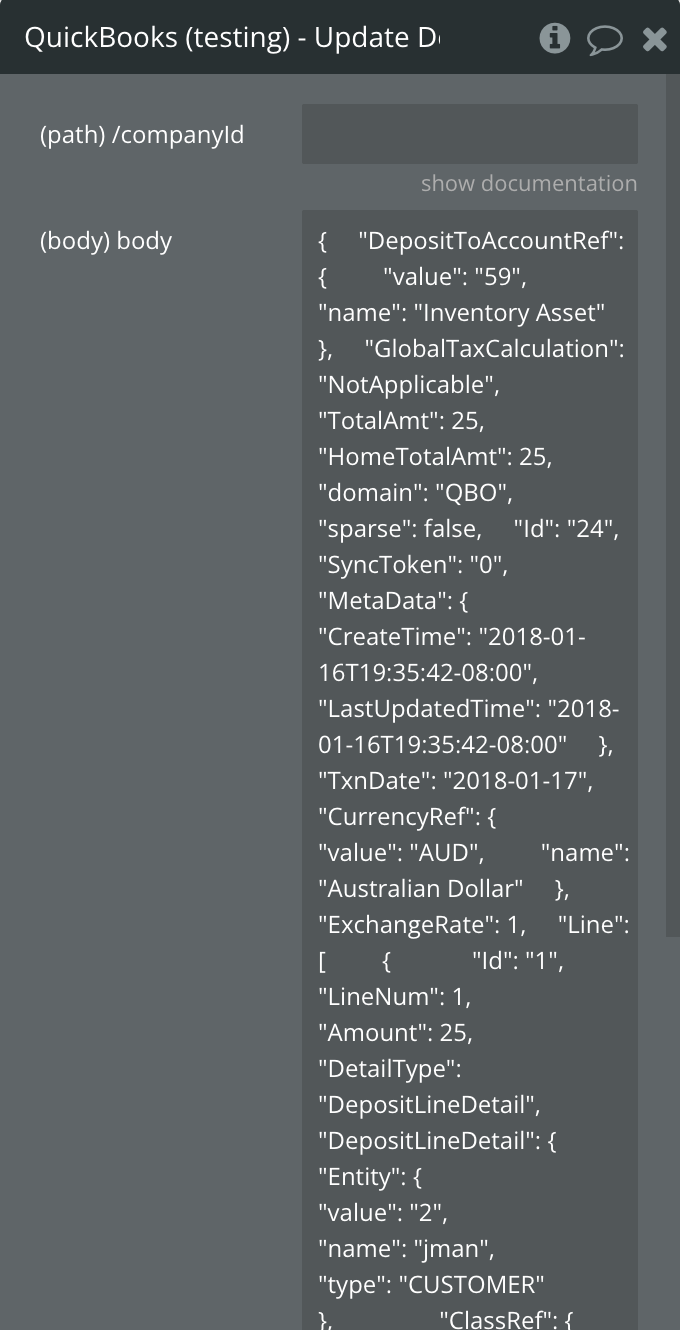Click on the "HomeTotalAmt" line
Image resolution: width=680 pixels, height=1330 pixels.
point(434,457)
